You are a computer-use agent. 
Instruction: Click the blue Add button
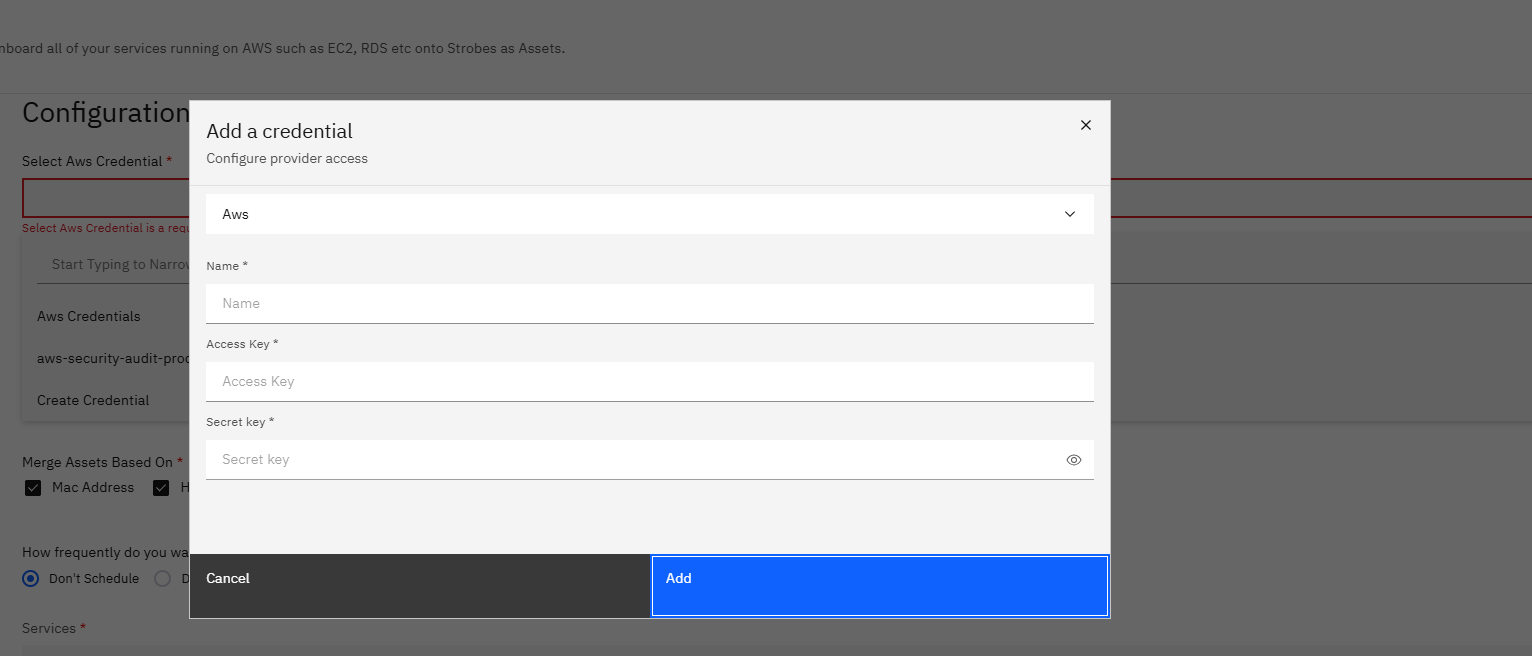click(880, 586)
